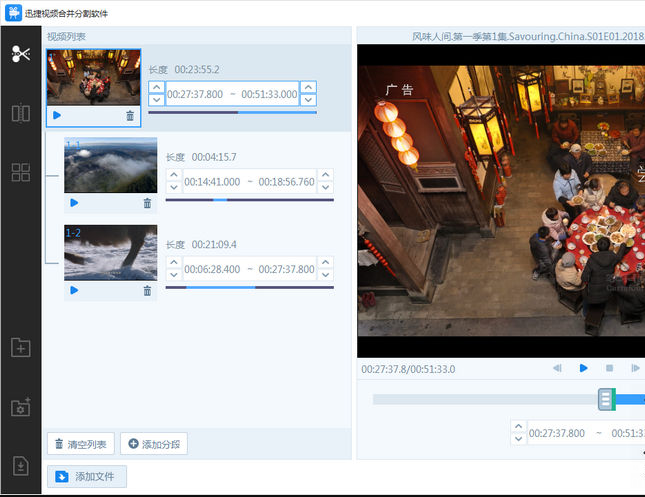This screenshot has height=497, width=645.
Task: Select the clip 1-1 cloud mountain thumbnail
Action: click(x=111, y=165)
